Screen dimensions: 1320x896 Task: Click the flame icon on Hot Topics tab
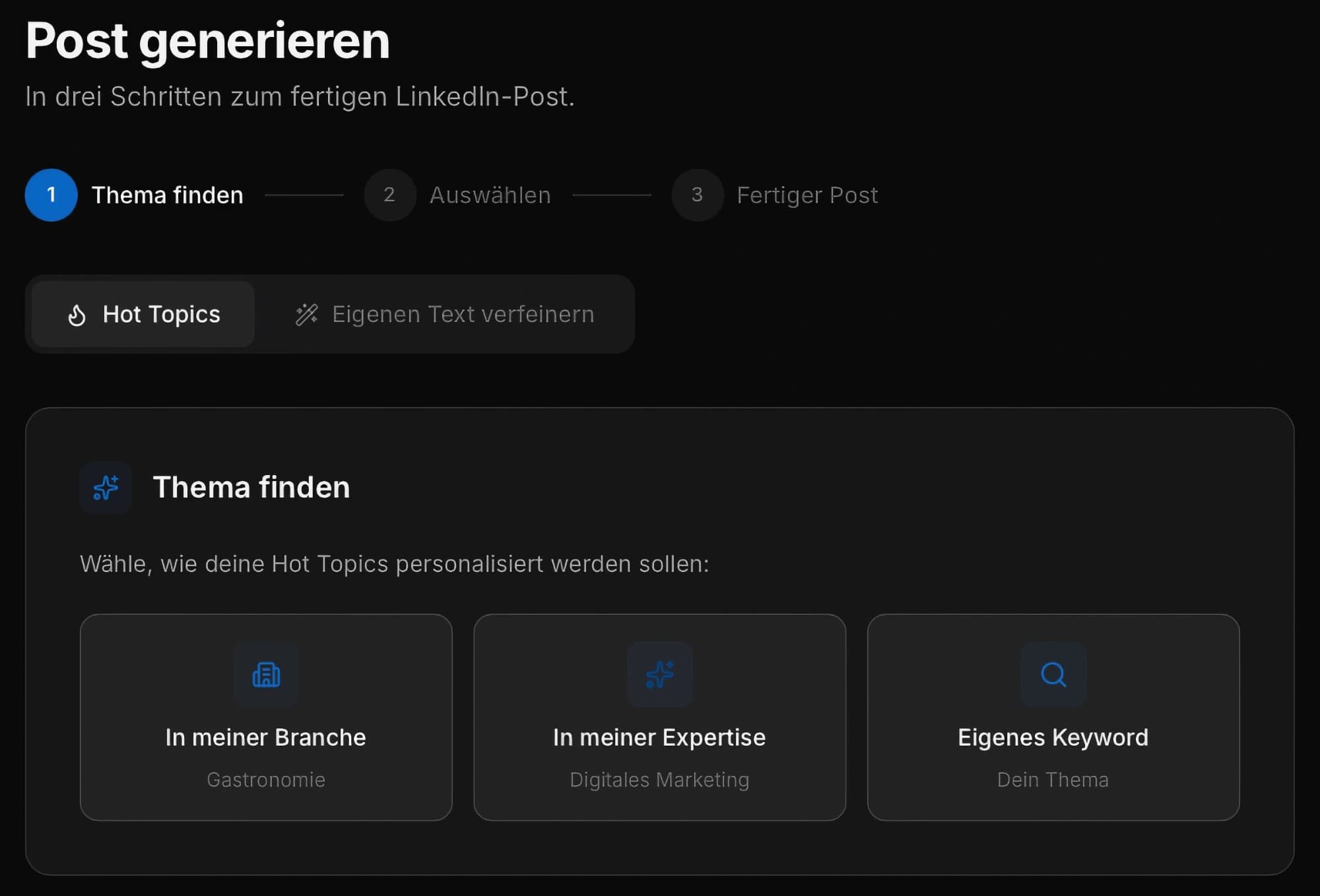click(x=78, y=315)
